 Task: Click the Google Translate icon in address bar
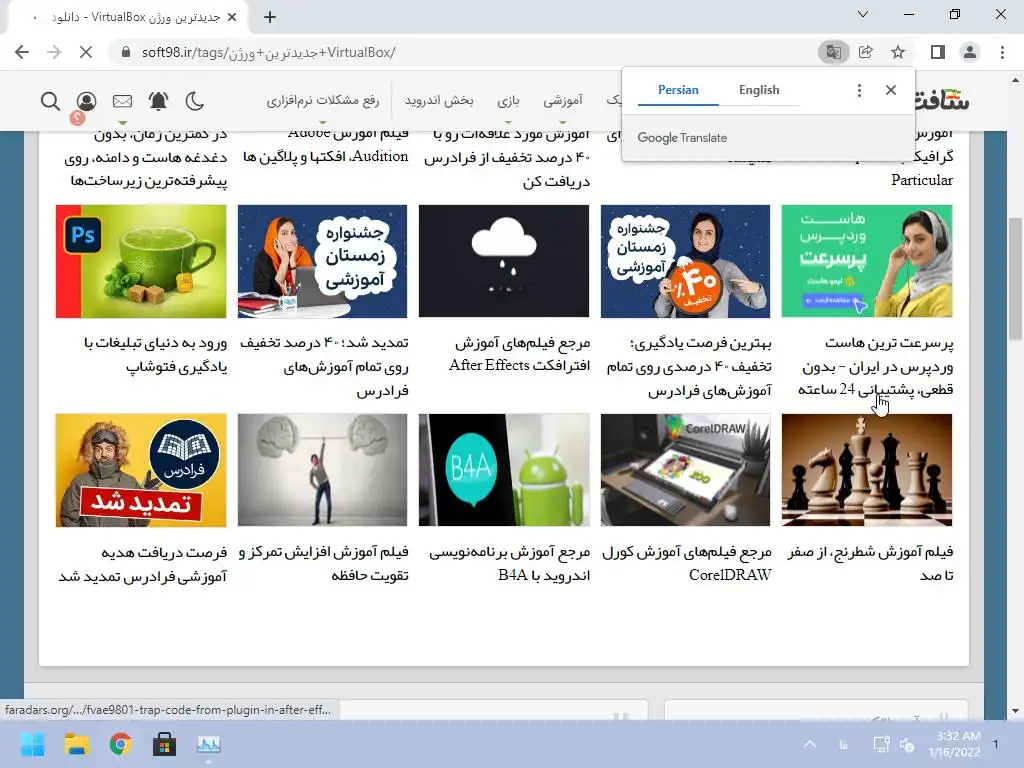833,52
